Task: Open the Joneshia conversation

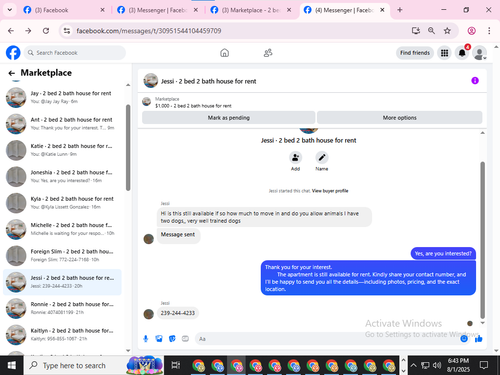Action: click(x=63, y=176)
